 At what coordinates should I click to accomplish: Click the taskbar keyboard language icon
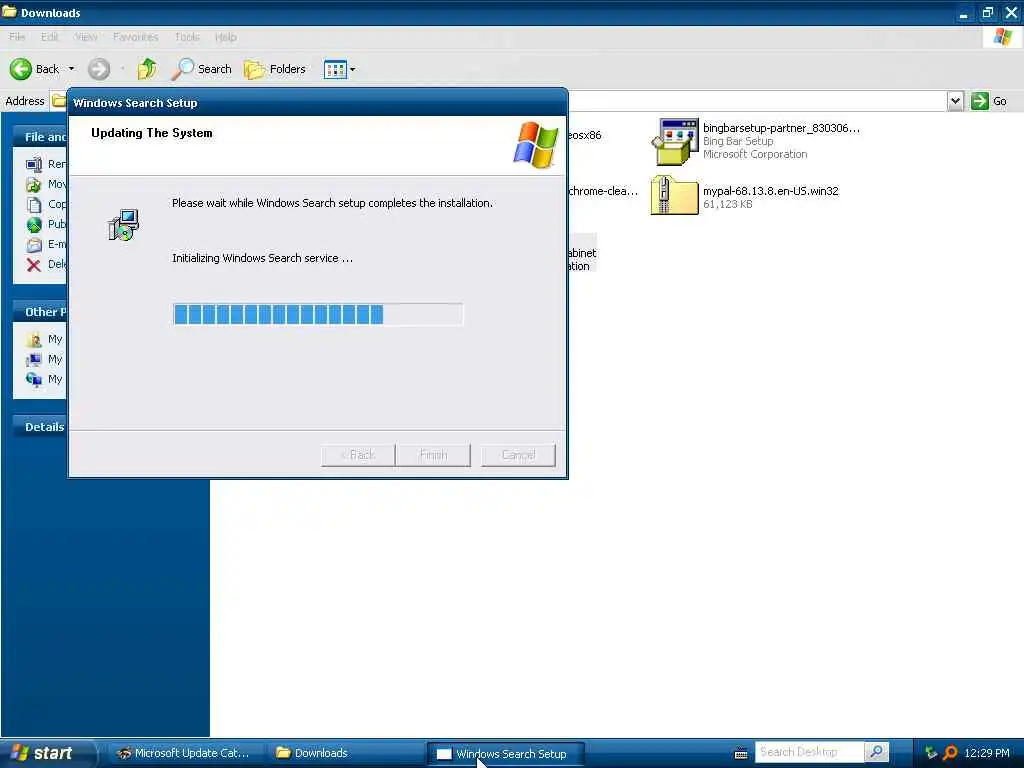tap(741, 754)
